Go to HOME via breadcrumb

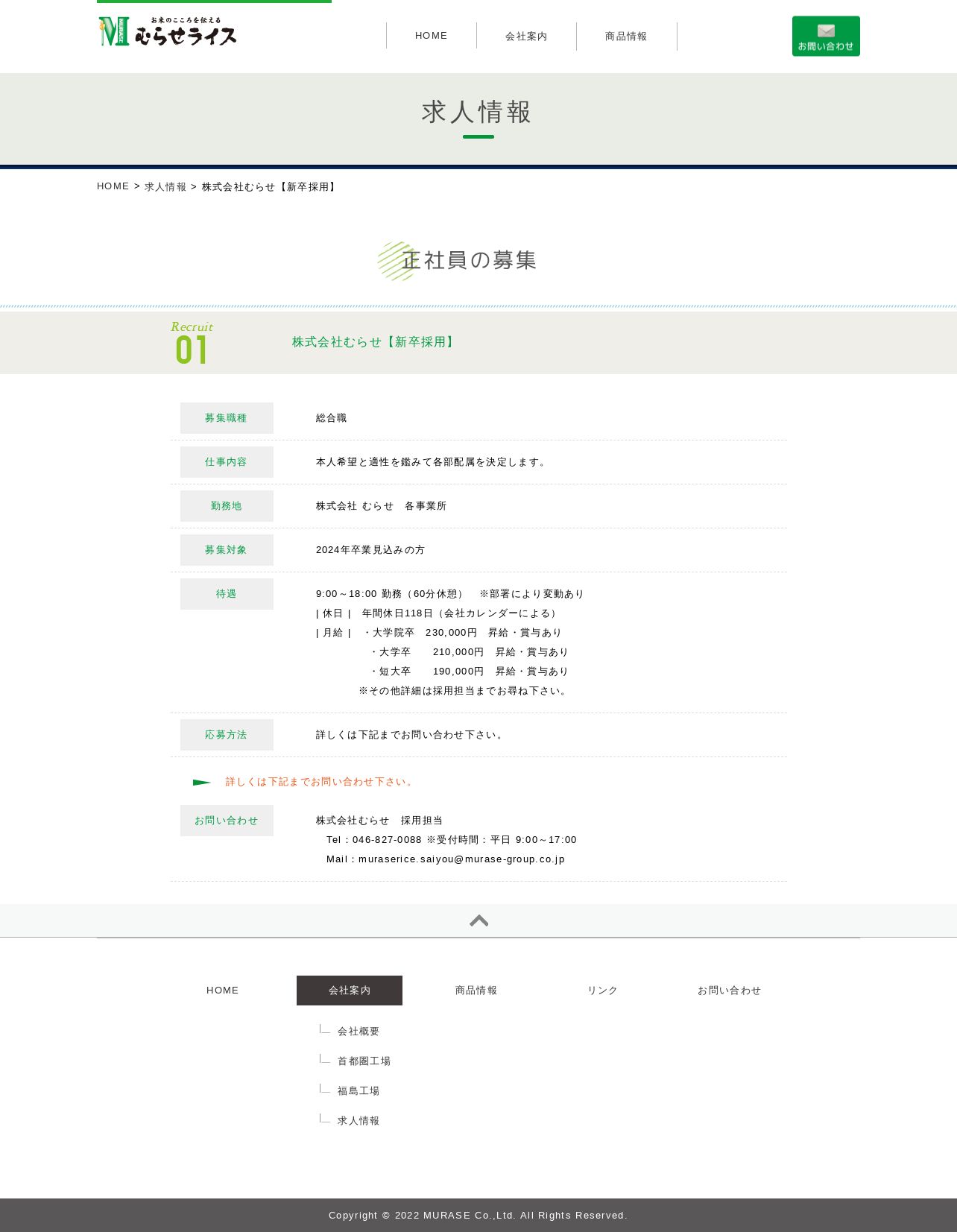113,186
